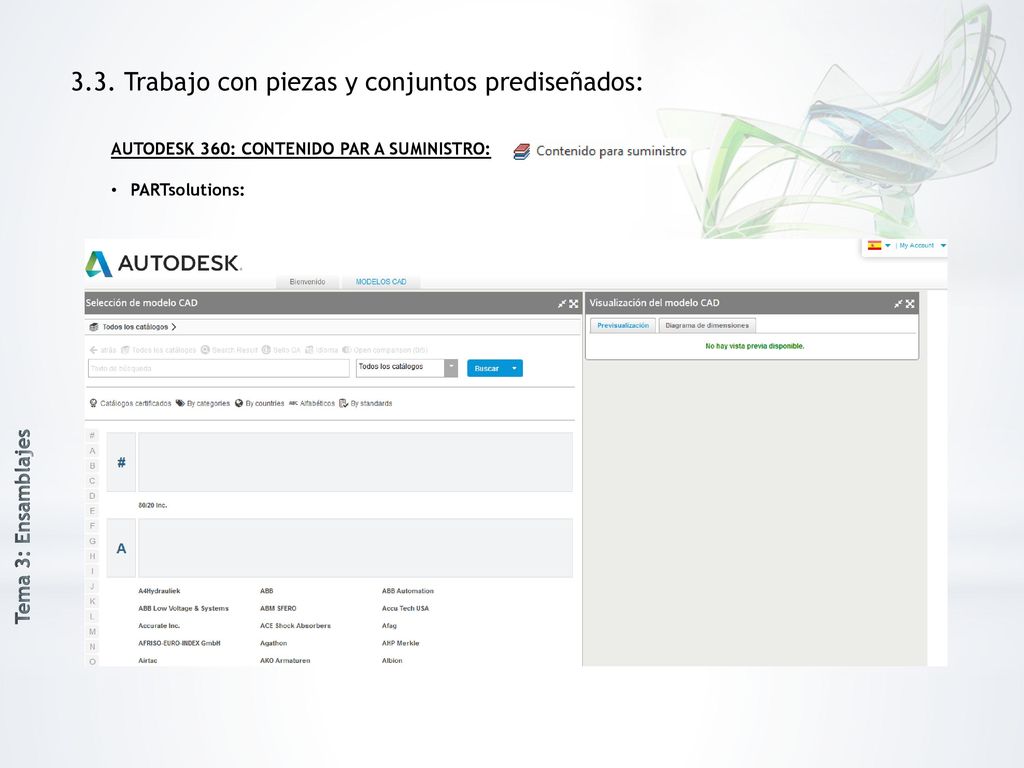The image size is (1024, 768).
Task: Switch to the Bienvenido tab
Action: coord(307,282)
